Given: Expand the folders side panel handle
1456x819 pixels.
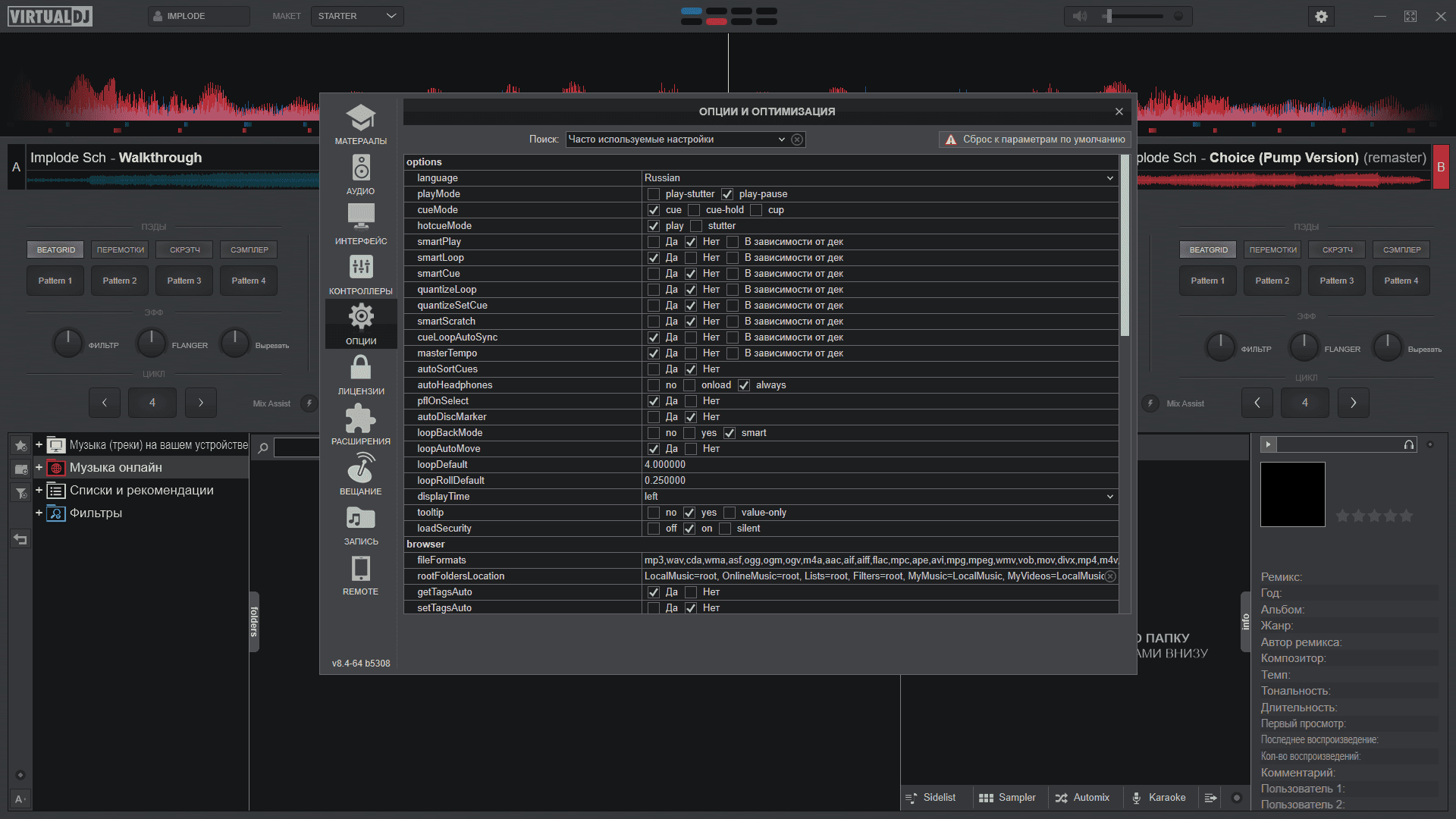Looking at the screenshot, I should click(254, 622).
